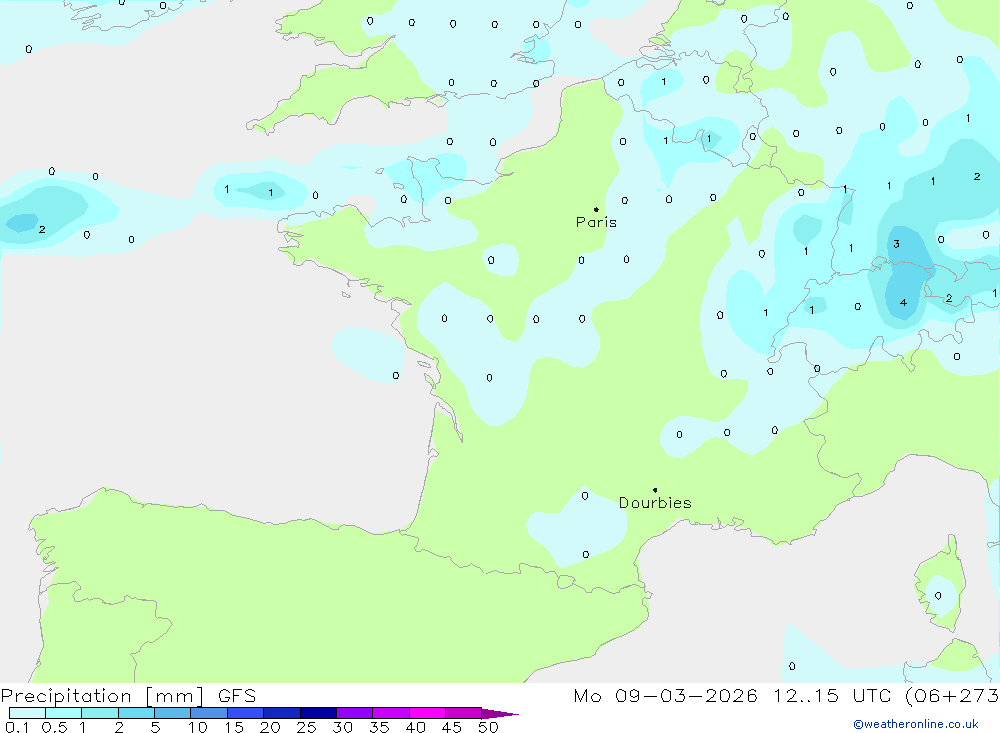Select the Paris location dot marker
Screen dimensions: 1000x733
pyautogui.click(x=596, y=209)
